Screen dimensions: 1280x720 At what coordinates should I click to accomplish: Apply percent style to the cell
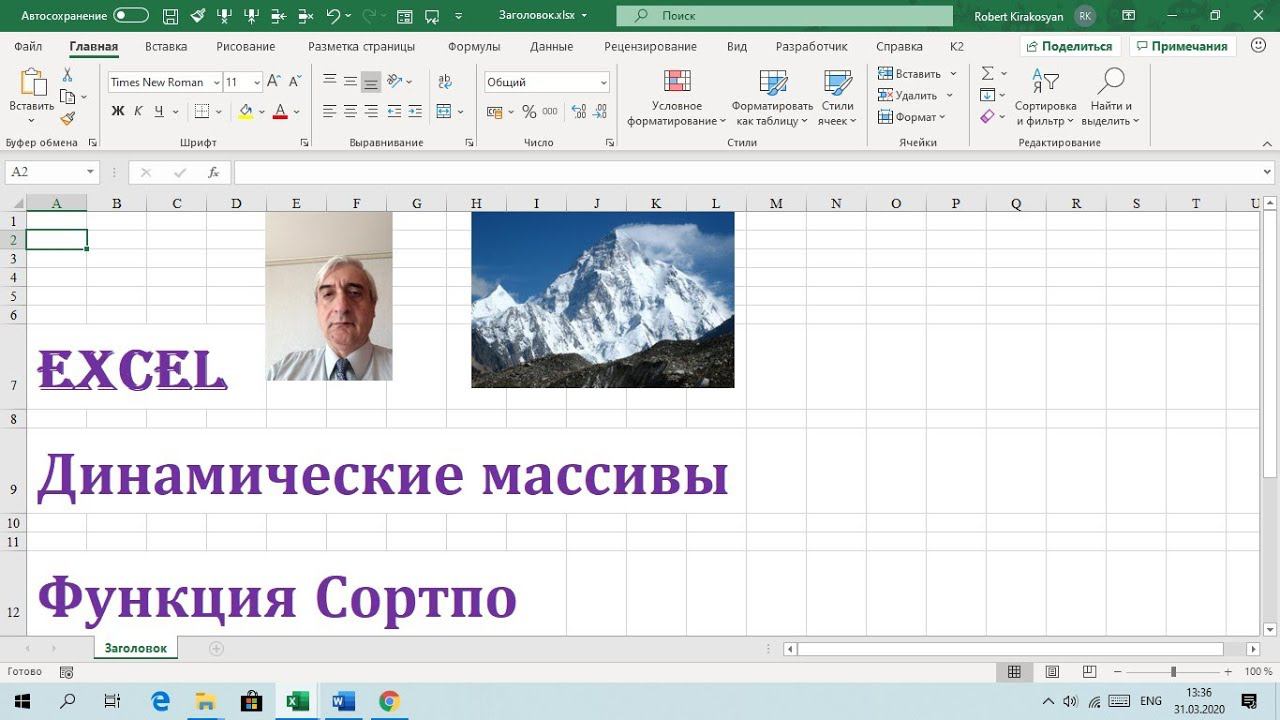pos(529,111)
